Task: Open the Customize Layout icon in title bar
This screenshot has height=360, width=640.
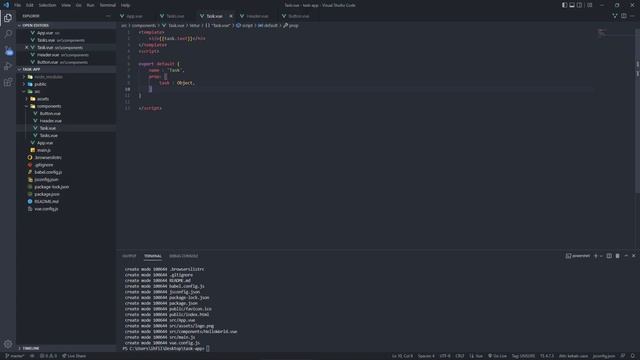Action: click(x=589, y=5)
